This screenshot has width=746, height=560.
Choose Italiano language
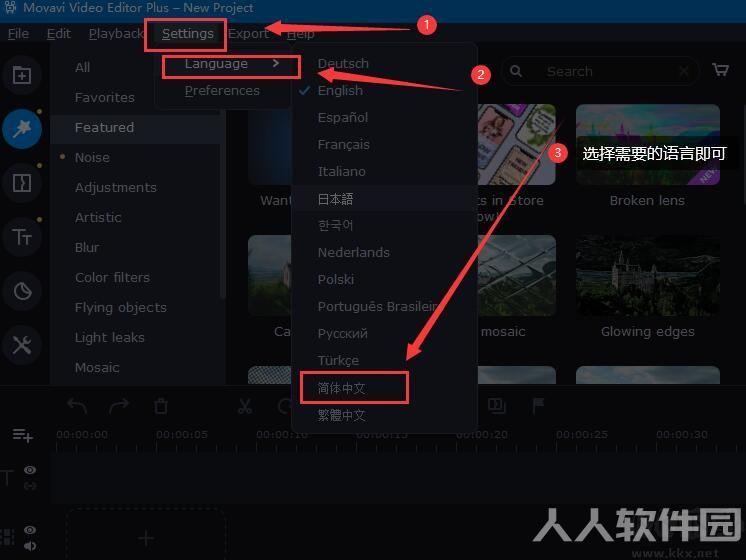point(384,171)
